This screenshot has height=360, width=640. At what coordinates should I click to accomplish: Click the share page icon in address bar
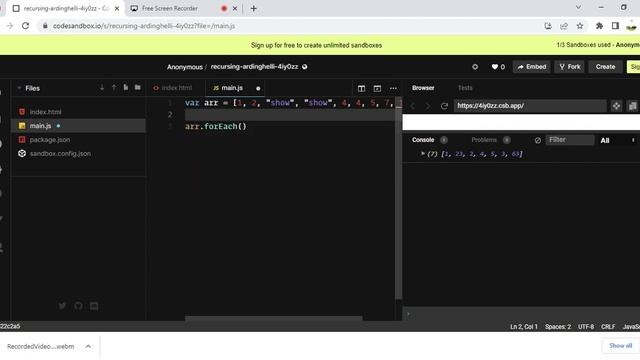564,26
